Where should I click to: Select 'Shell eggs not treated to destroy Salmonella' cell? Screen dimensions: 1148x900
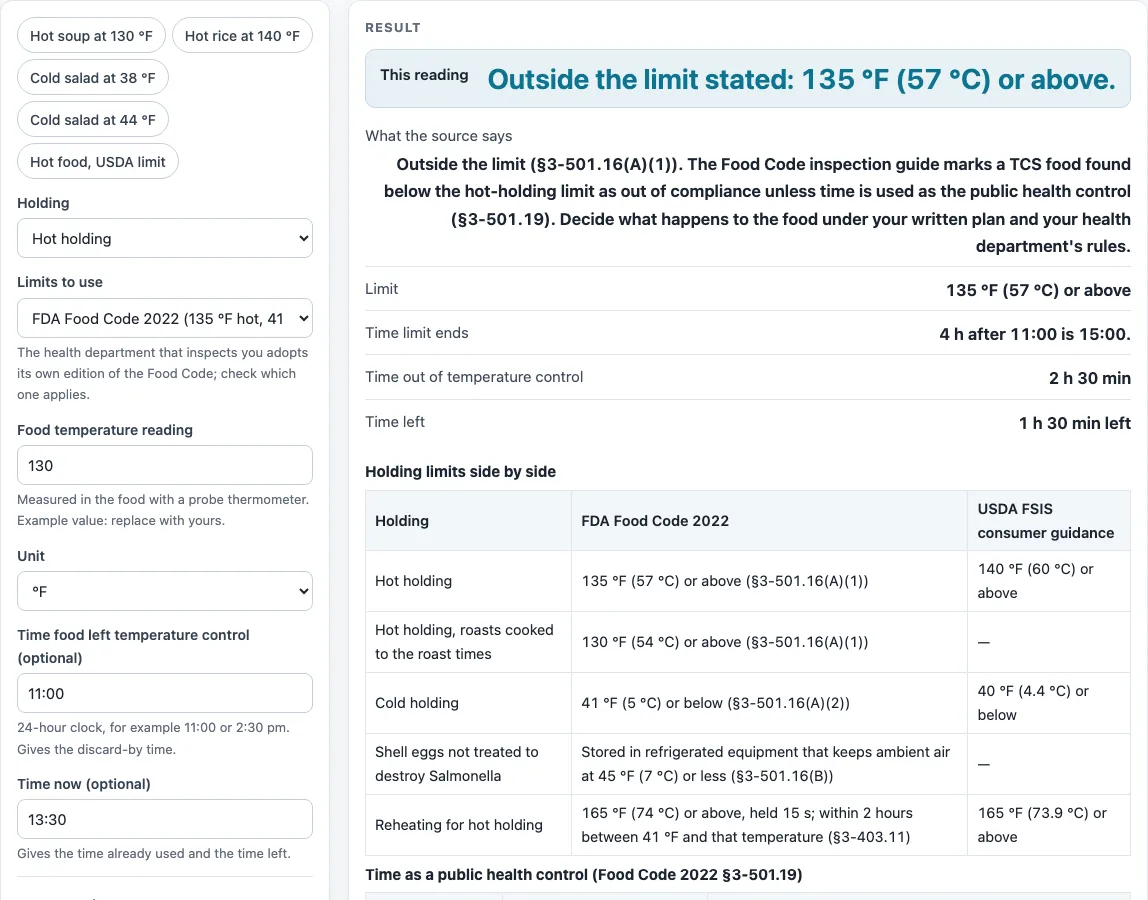469,764
